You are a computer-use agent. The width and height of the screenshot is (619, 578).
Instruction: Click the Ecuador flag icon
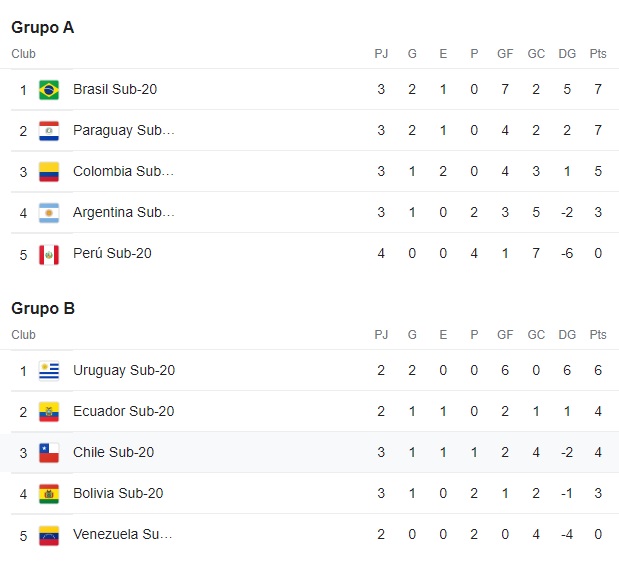point(49,412)
